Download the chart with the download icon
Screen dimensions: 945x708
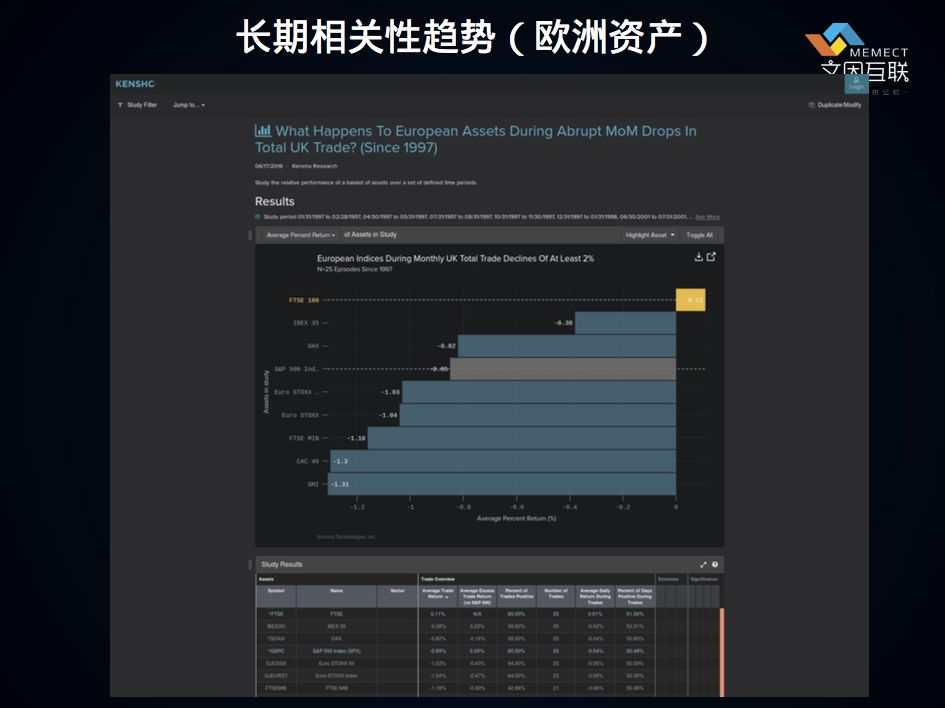[699, 257]
